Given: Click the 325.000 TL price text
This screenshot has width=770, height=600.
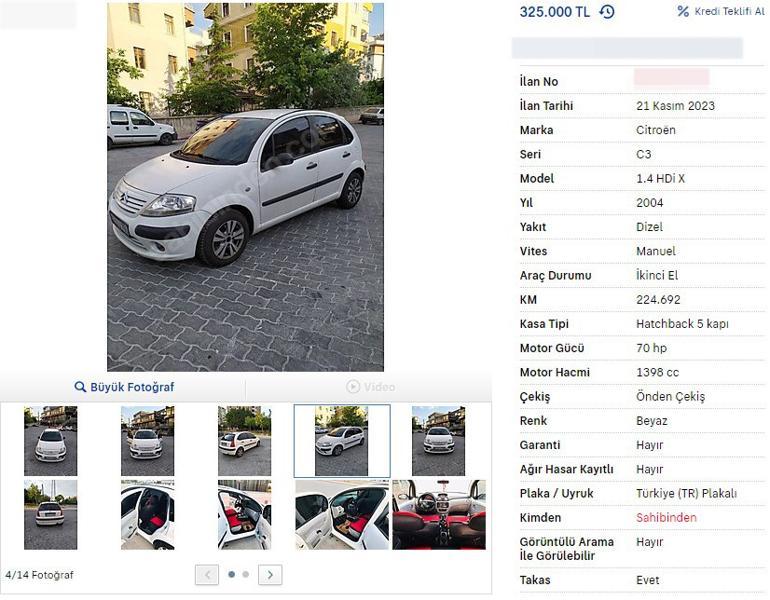Looking at the screenshot, I should point(555,12).
